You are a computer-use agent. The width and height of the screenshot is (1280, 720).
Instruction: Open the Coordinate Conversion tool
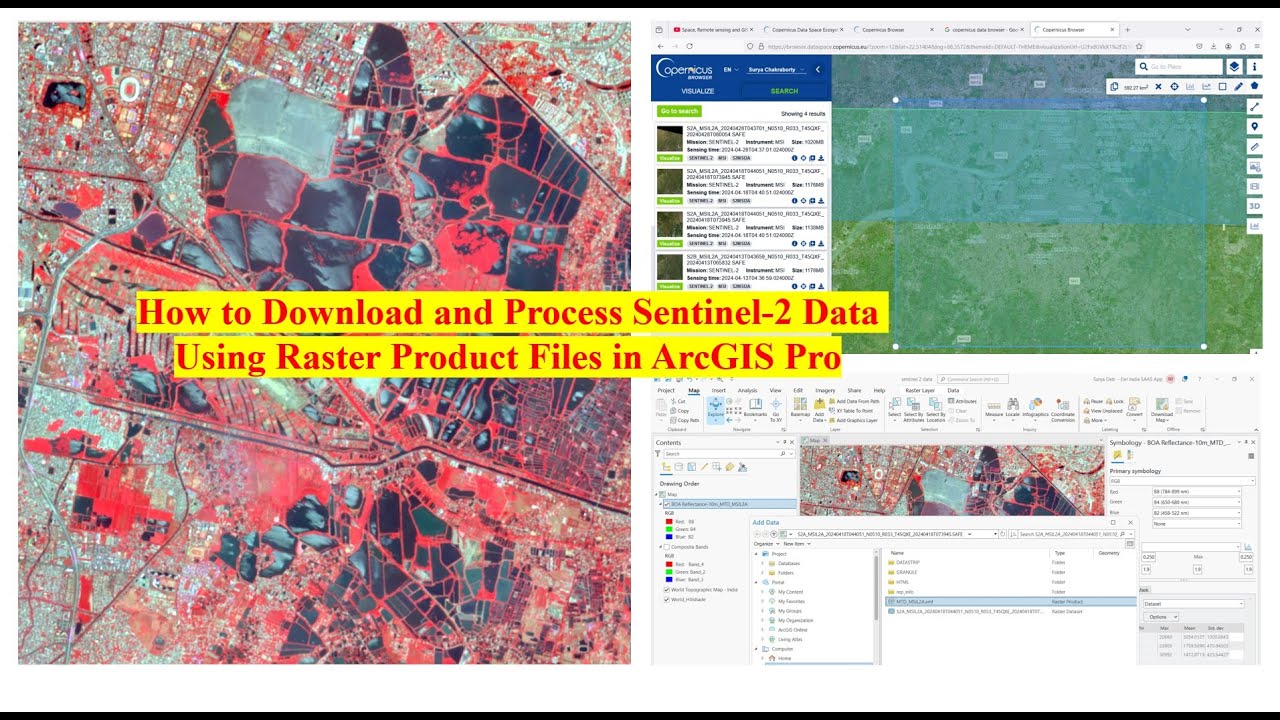tap(1063, 411)
